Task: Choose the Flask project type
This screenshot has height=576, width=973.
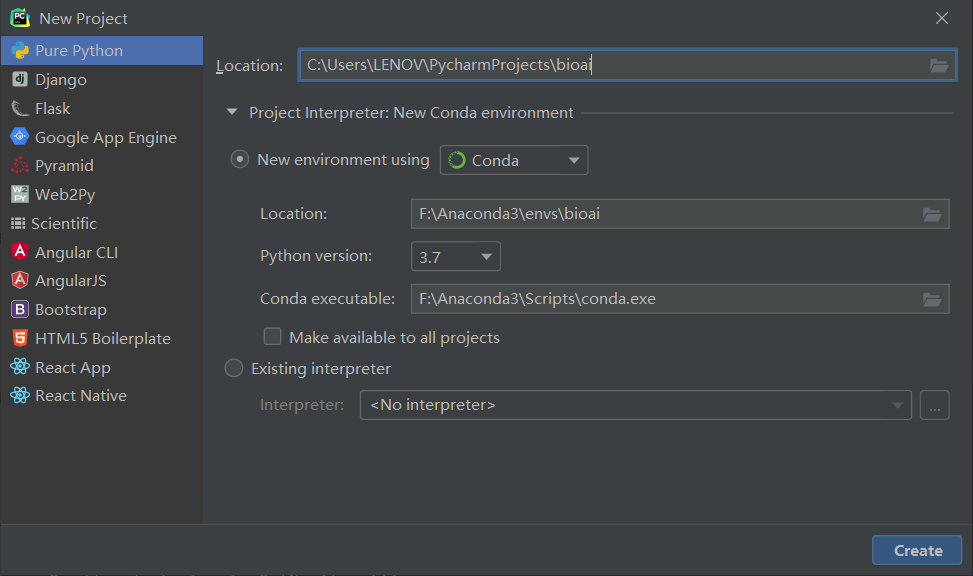Action: pos(102,109)
